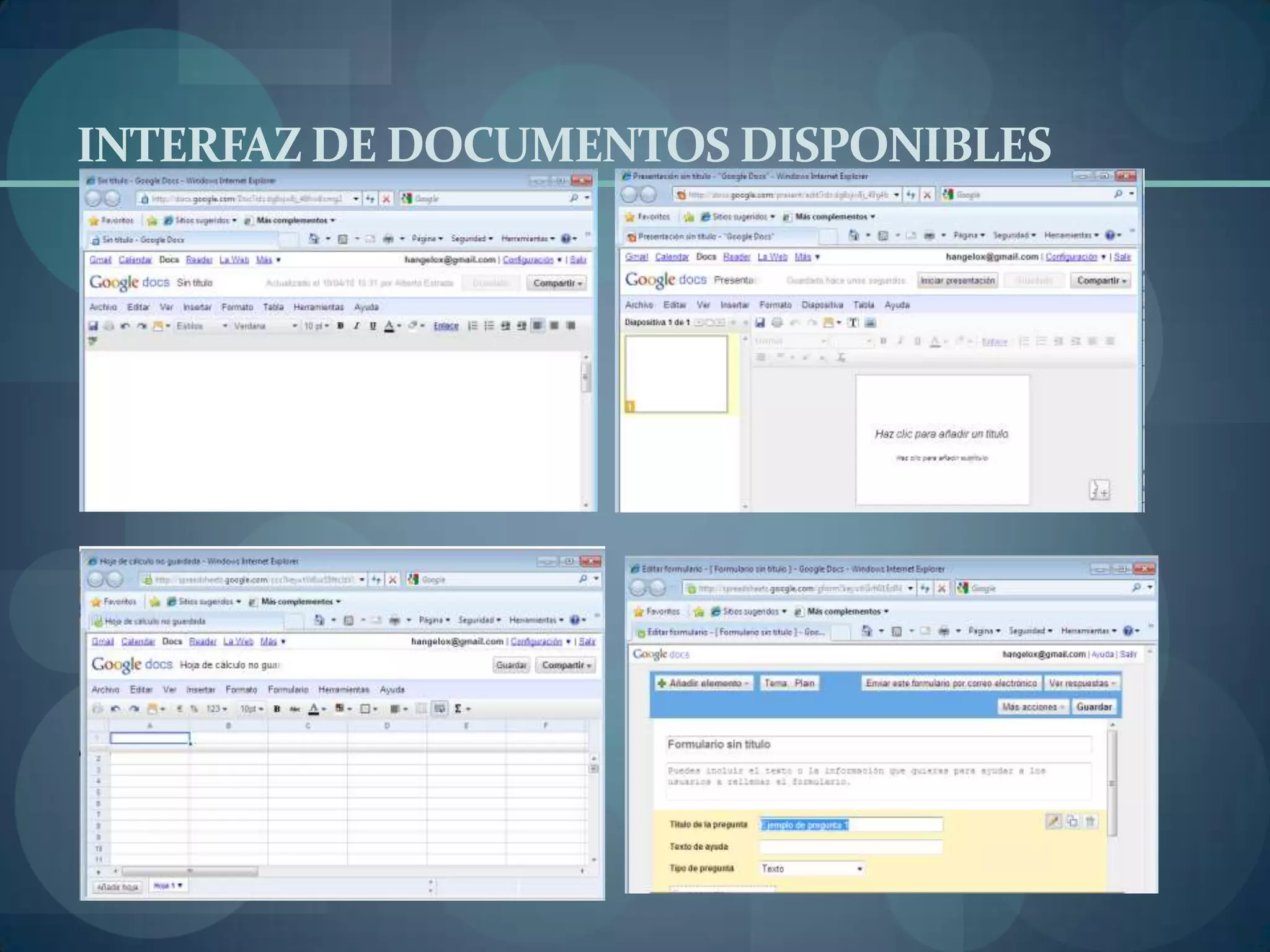Click the trash delete icon on the form question
This screenshot has width=1270, height=952.
(x=1091, y=822)
